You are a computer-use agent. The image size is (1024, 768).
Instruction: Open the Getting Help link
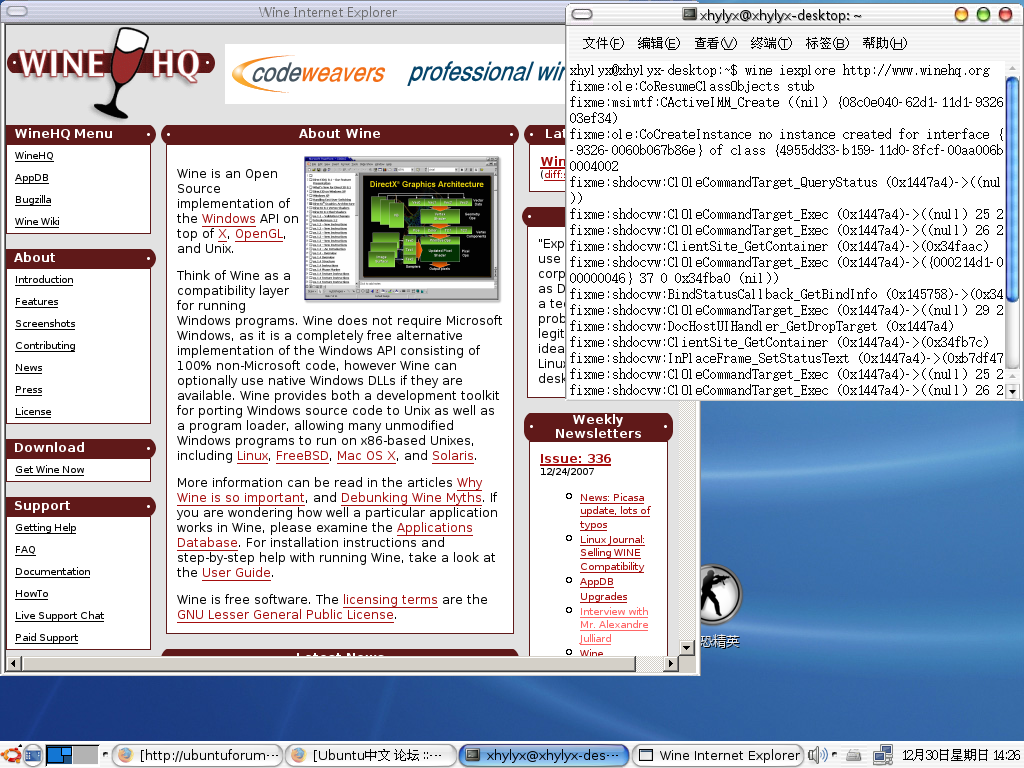[45, 528]
